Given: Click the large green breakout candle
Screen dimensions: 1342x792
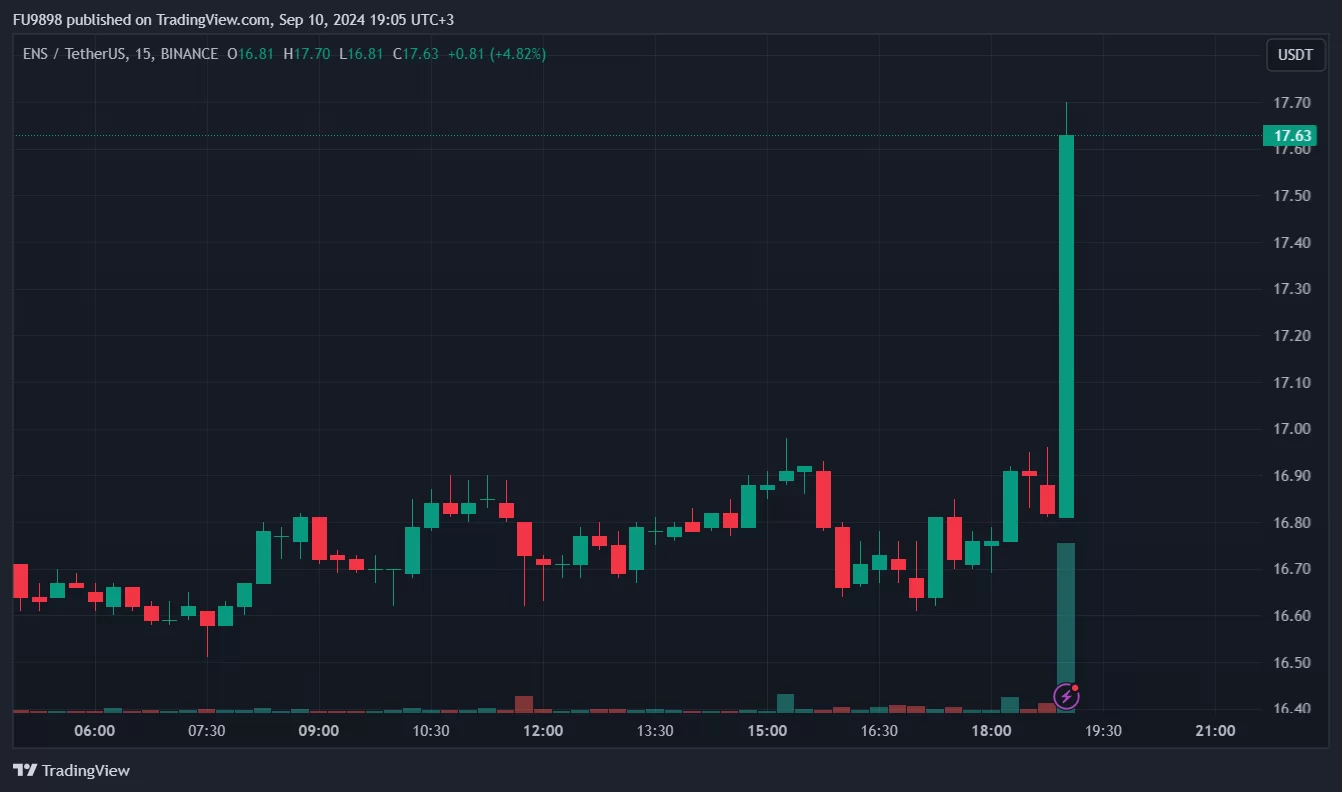Looking at the screenshot, I should [1067, 325].
